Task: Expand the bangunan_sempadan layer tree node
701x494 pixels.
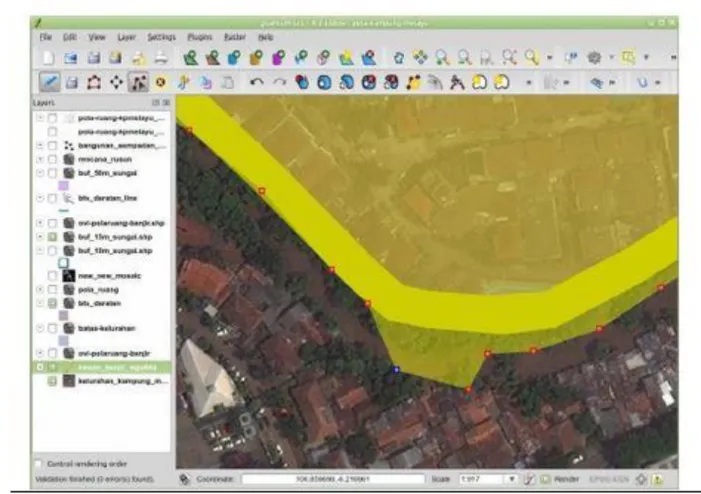Action: coord(40,146)
